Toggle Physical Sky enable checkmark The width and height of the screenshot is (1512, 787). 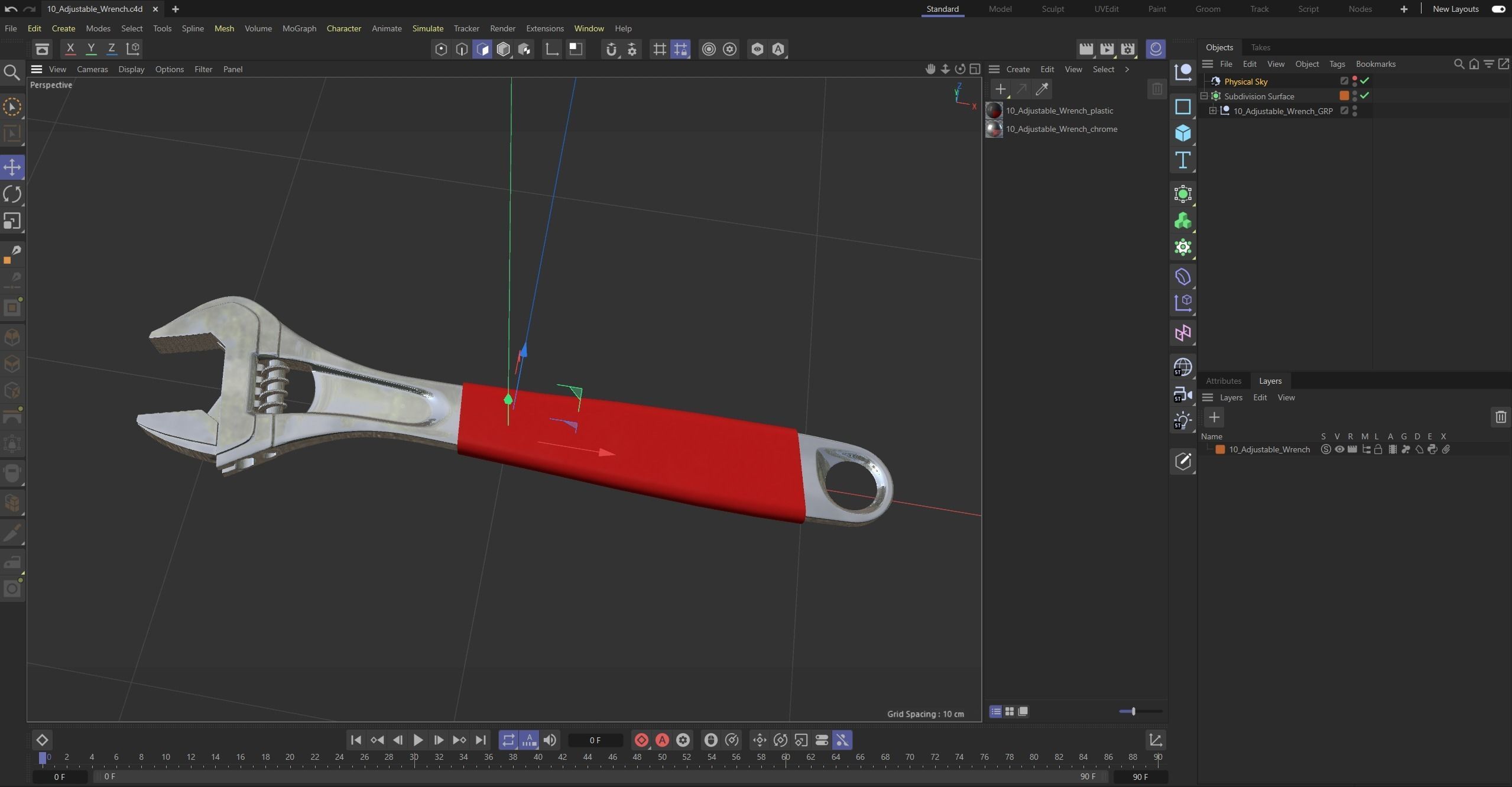pos(1365,80)
